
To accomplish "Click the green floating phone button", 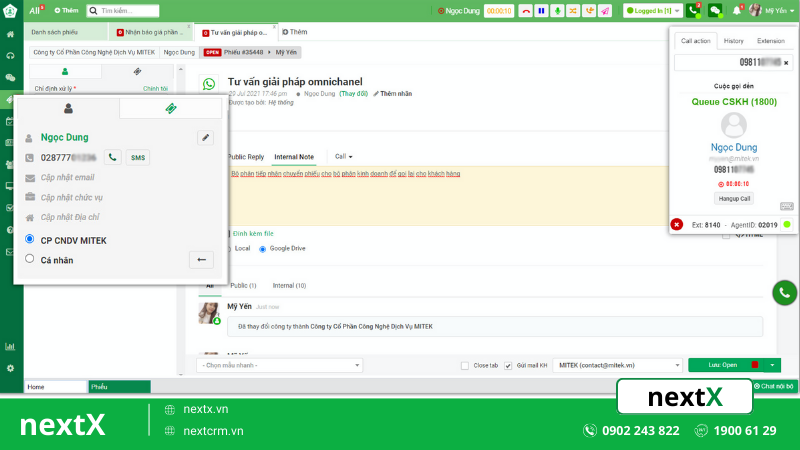I will click(x=785, y=293).
